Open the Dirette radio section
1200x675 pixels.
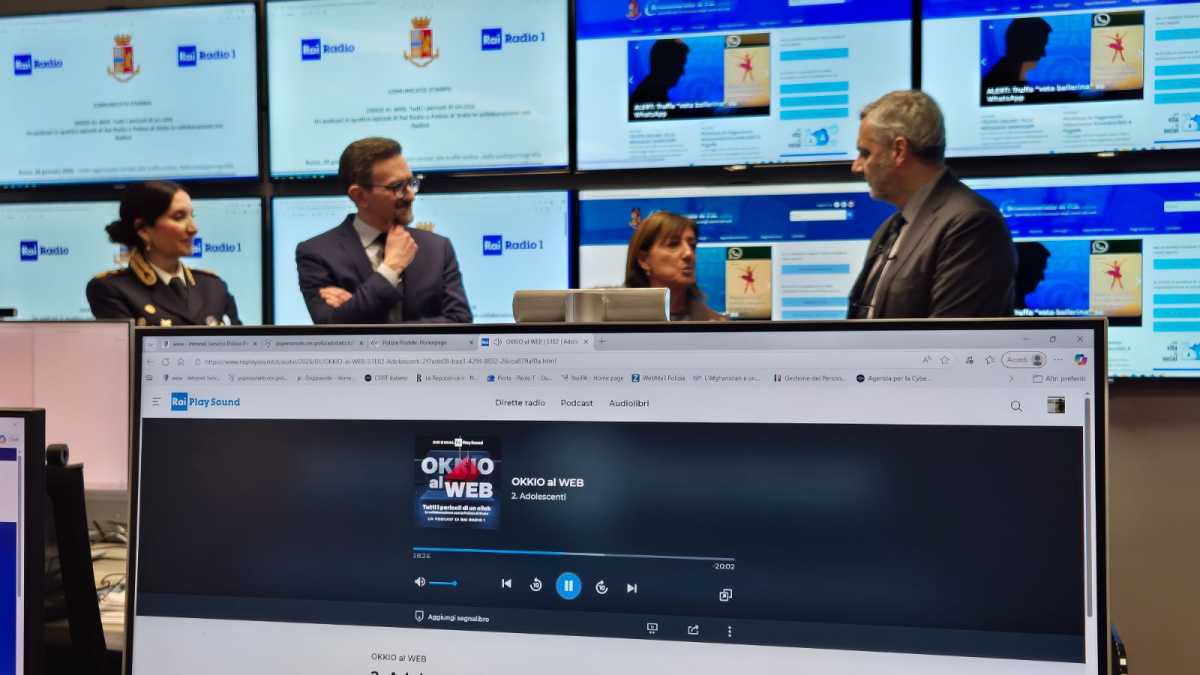point(520,403)
